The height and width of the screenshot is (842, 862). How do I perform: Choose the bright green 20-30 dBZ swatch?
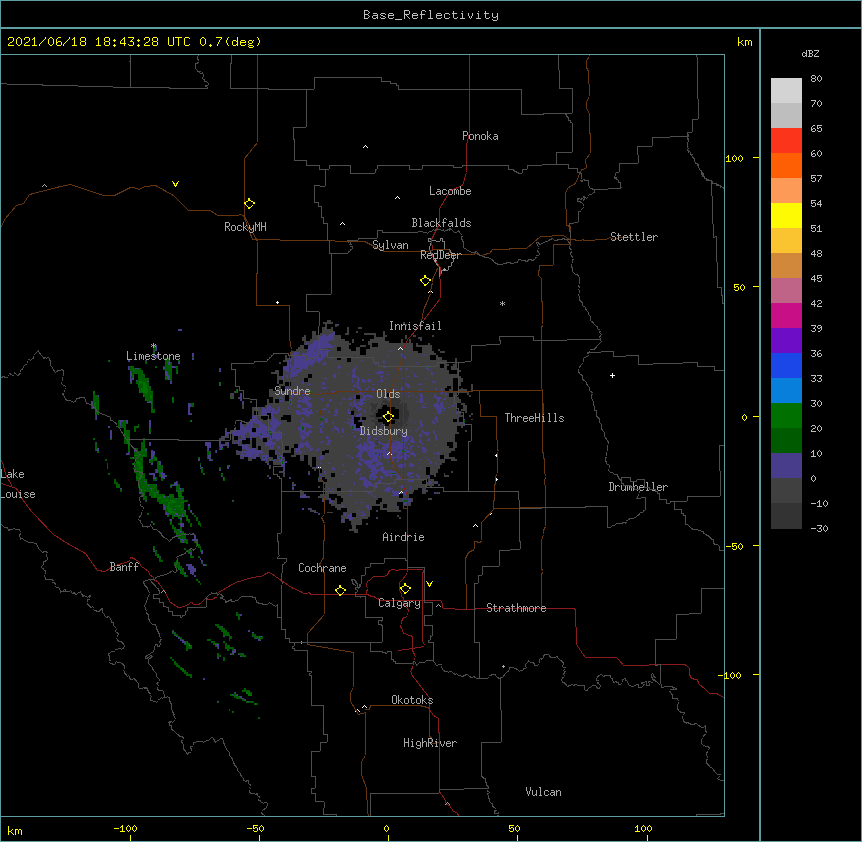tap(786, 416)
